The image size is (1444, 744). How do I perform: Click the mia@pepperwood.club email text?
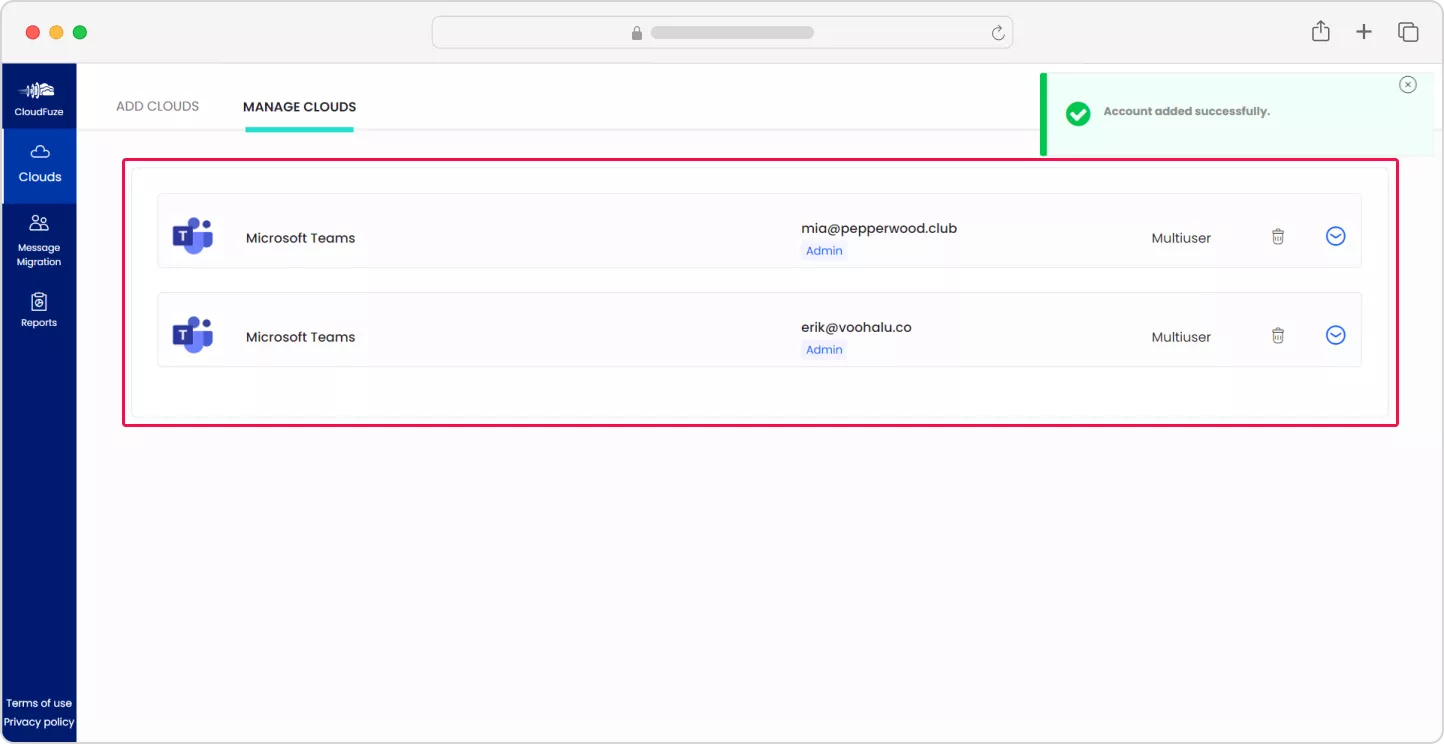point(879,228)
